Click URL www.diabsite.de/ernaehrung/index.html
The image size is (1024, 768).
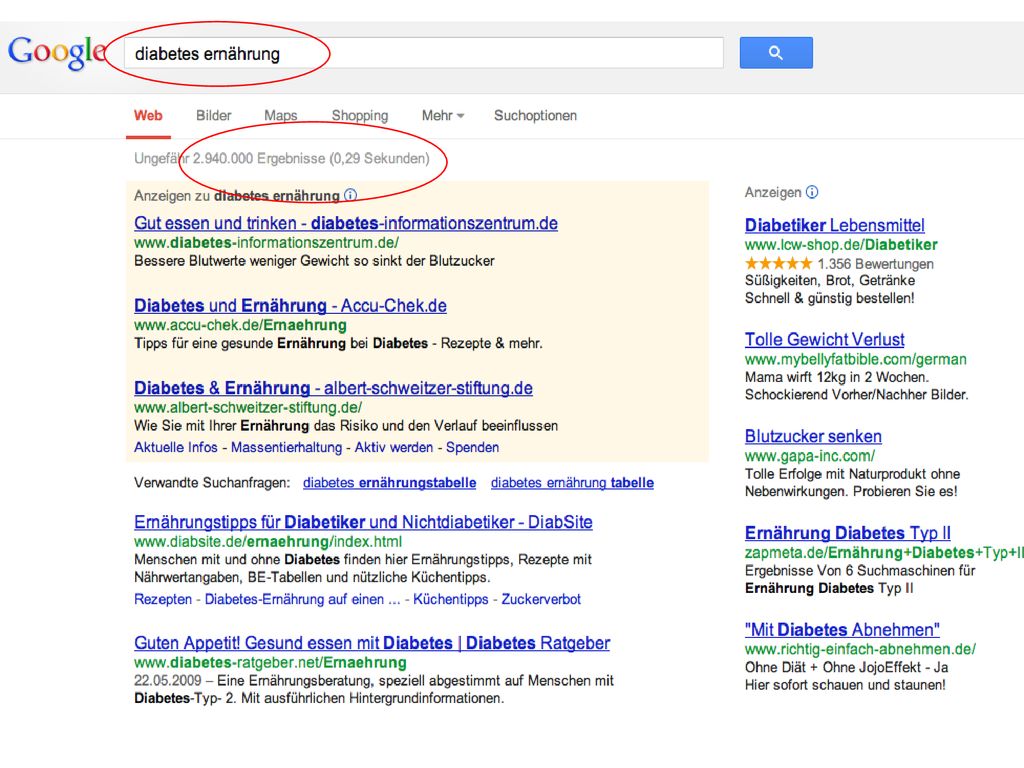268,542
